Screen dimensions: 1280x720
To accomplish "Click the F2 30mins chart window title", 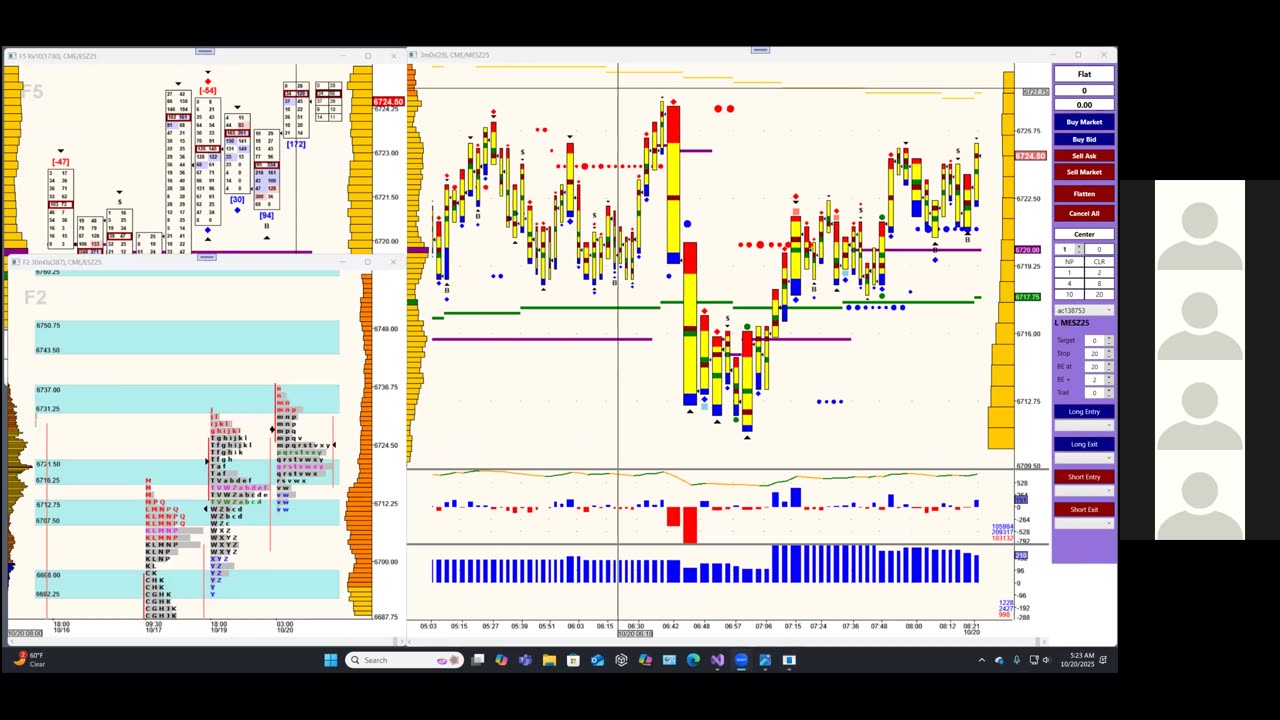I will [x=62, y=262].
